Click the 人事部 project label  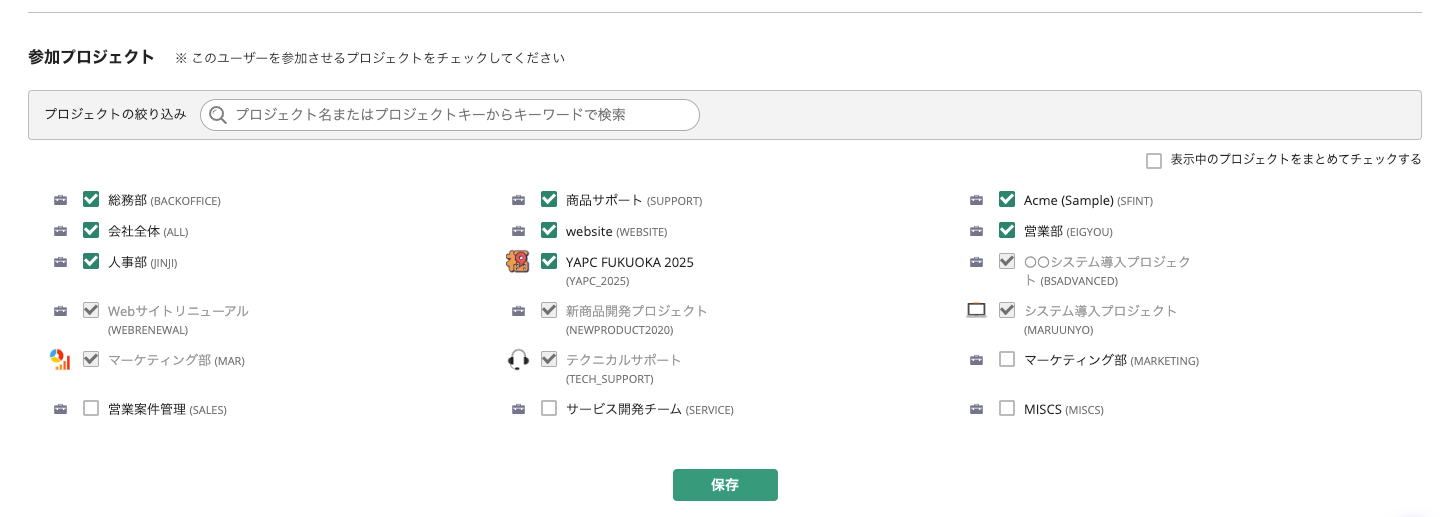142,262
